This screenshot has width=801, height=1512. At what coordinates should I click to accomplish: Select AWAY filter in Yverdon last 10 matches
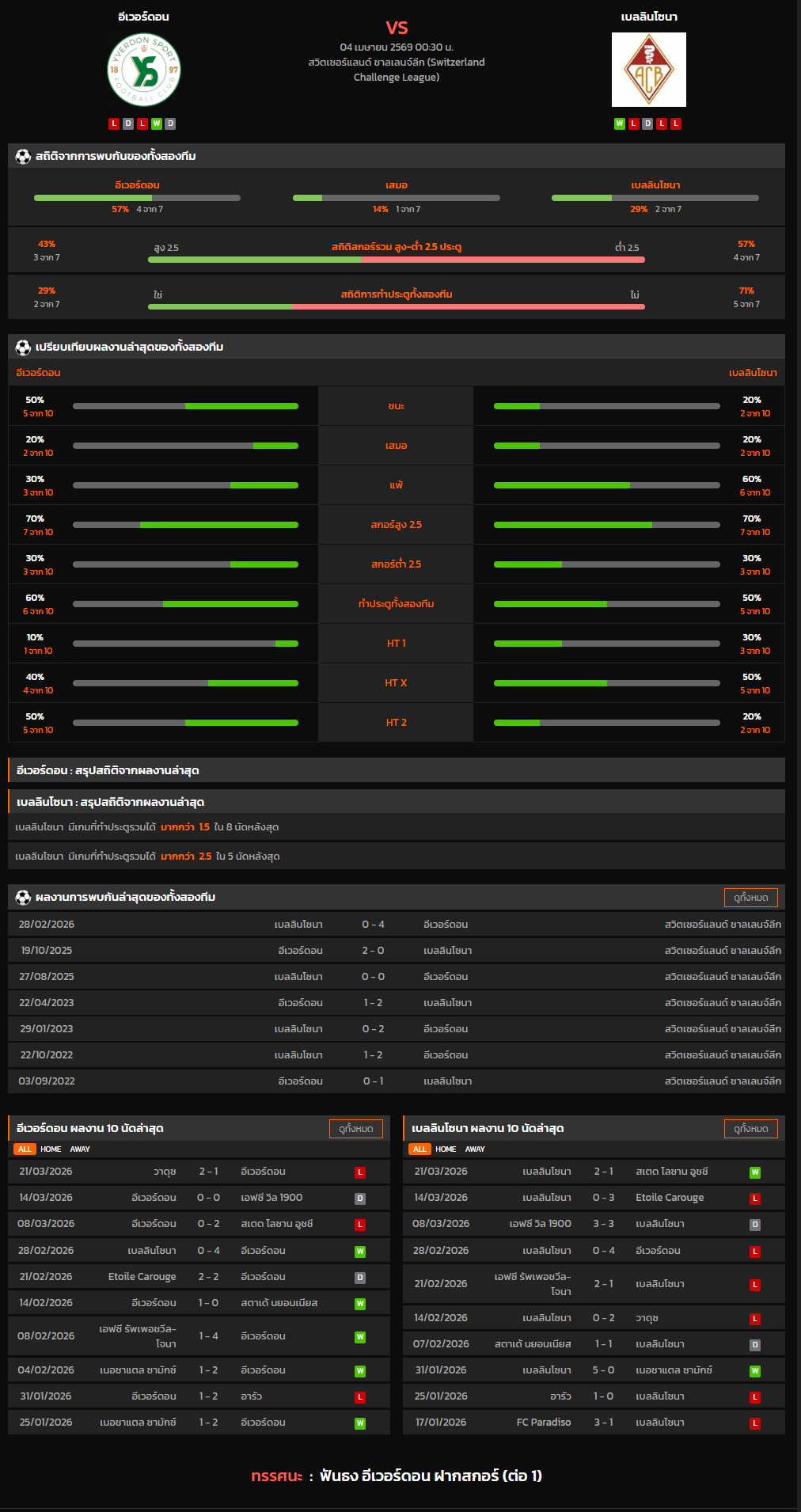click(x=80, y=1149)
